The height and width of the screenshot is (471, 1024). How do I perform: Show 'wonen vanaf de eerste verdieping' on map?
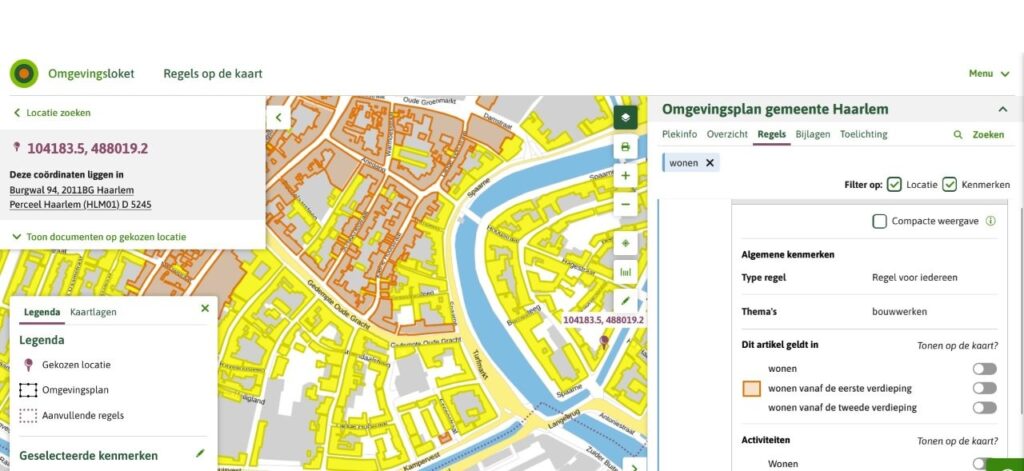tap(984, 388)
